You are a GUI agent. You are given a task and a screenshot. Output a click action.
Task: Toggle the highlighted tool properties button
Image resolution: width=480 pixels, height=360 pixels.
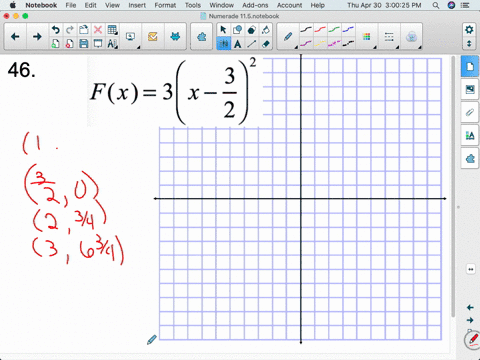tap(223, 44)
